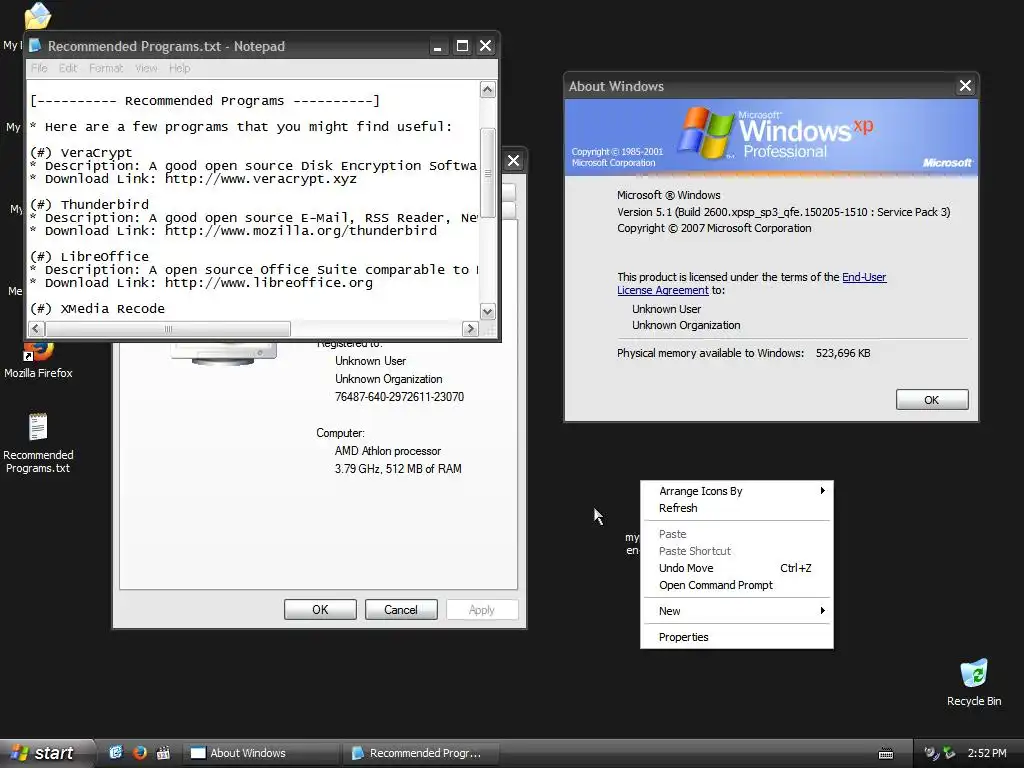The image size is (1024, 768).
Task: Click the network tray icon beside the clock
Action: coord(949,753)
